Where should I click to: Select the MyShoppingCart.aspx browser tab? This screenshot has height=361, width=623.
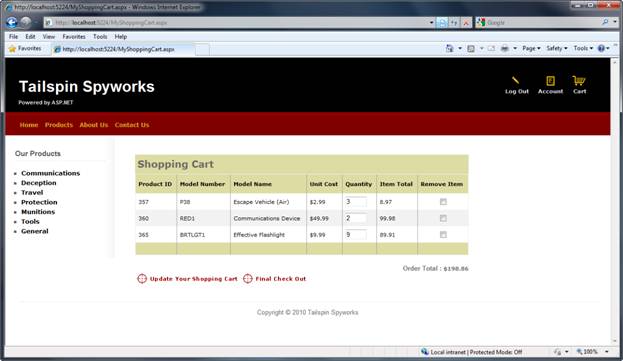pyautogui.click(x=122, y=49)
